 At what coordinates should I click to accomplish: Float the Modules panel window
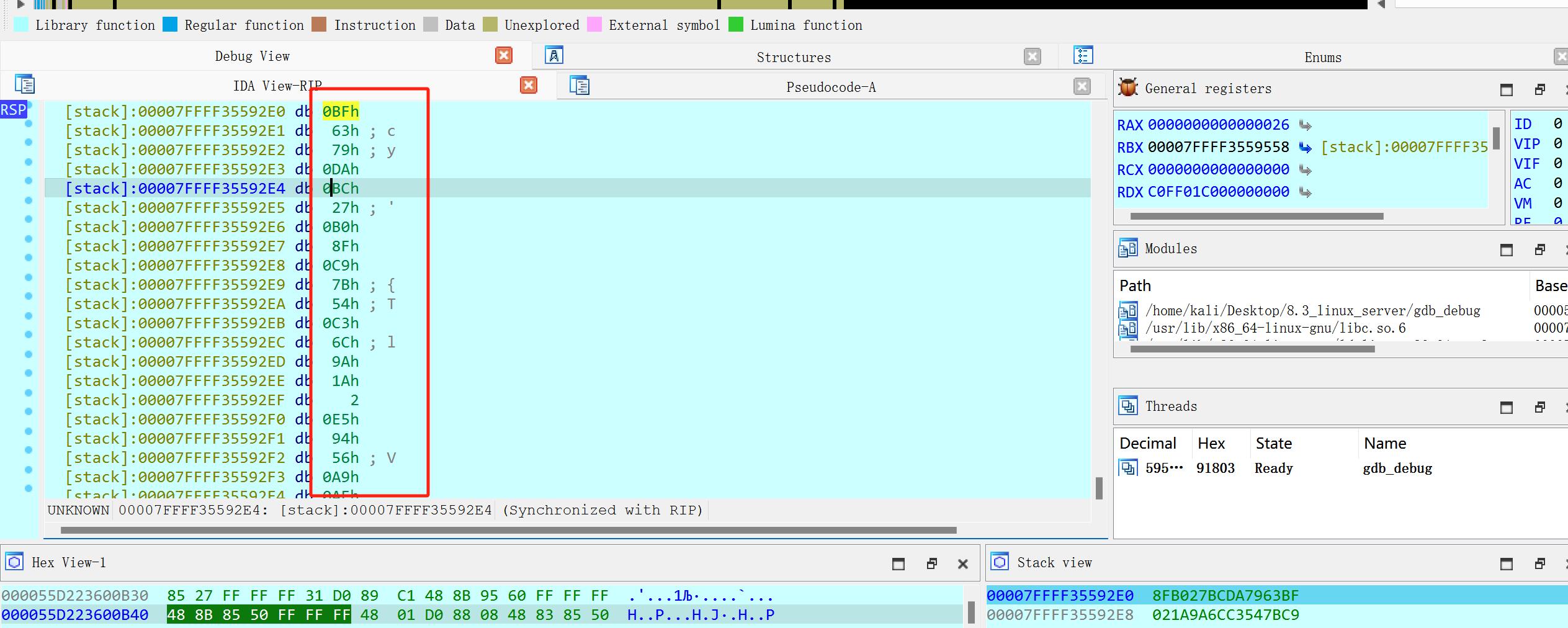(x=1540, y=249)
